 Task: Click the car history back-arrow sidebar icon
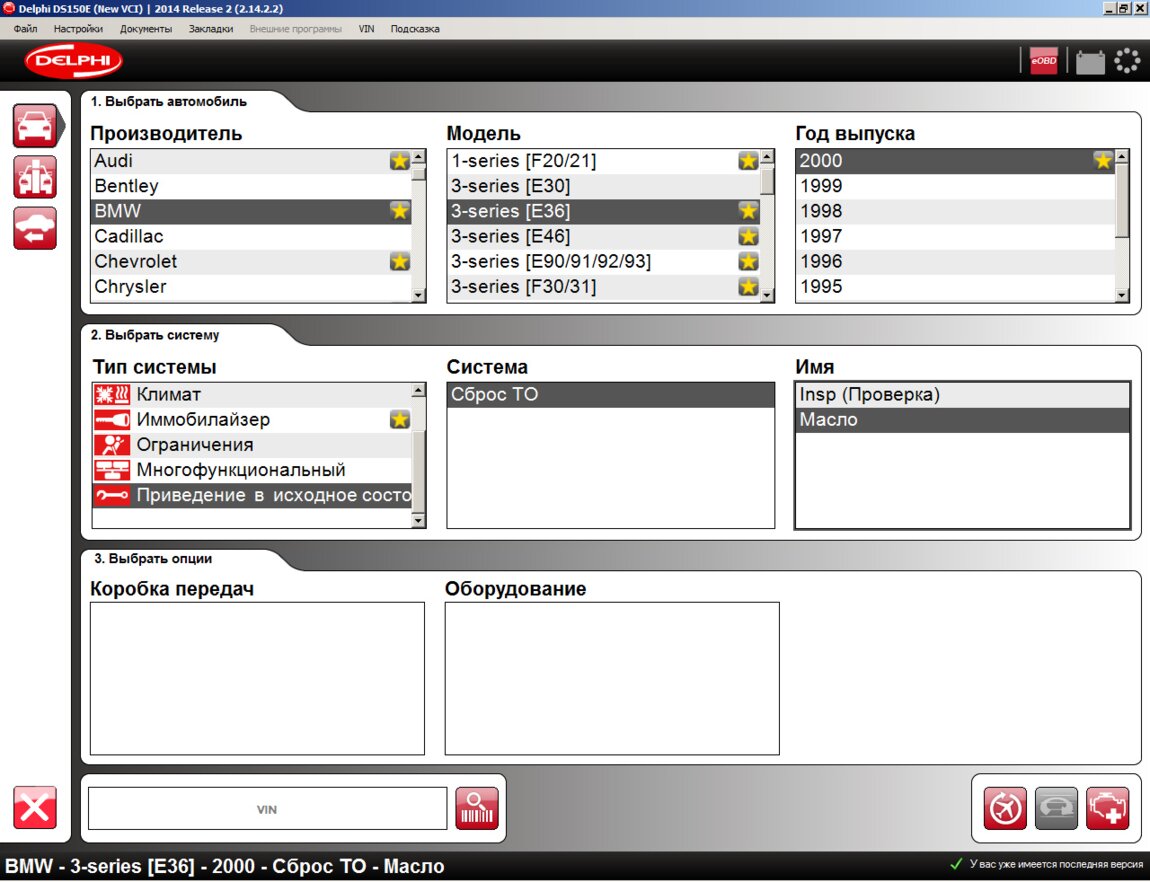(x=34, y=228)
